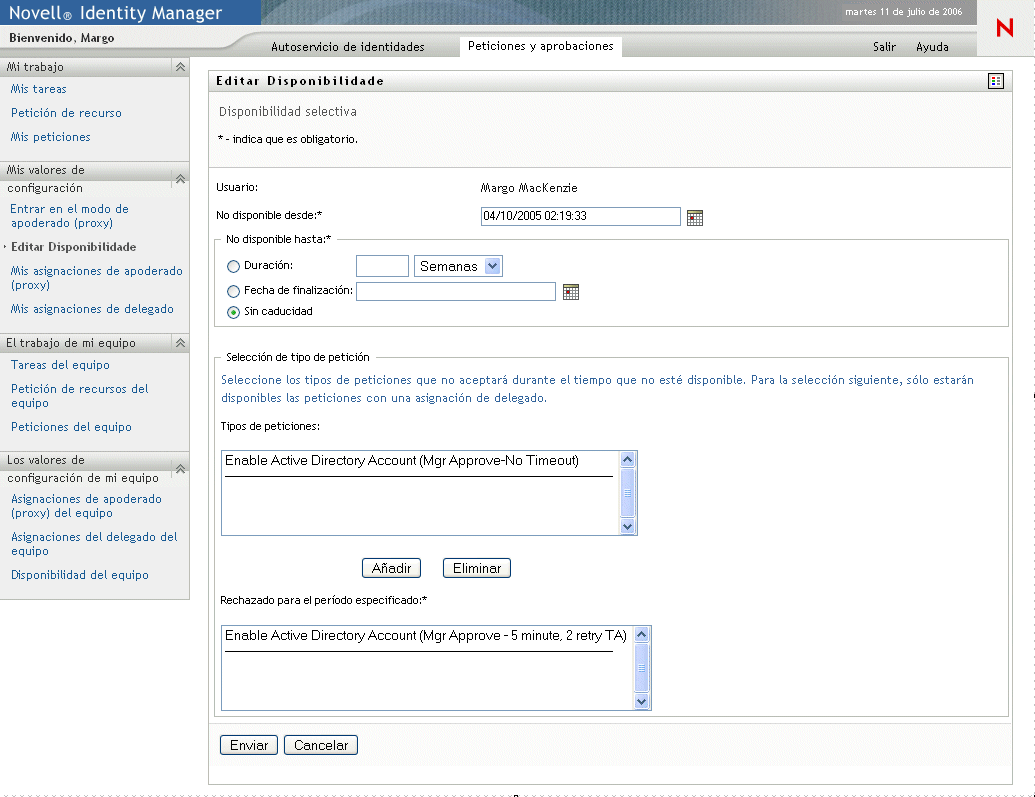
Task: Click the Cancelar button
Action: point(321,745)
